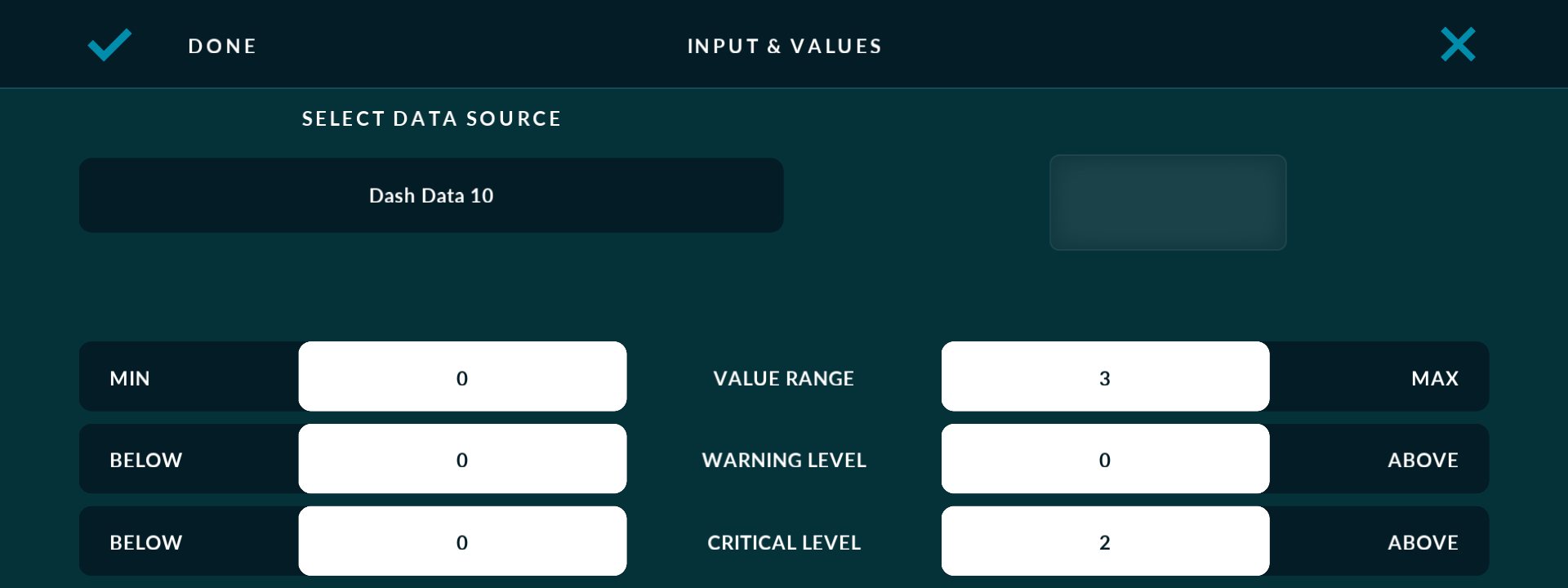Tap the ABOVE label in Critical Level row
The height and width of the screenshot is (588, 1568).
(x=1423, y=542)
